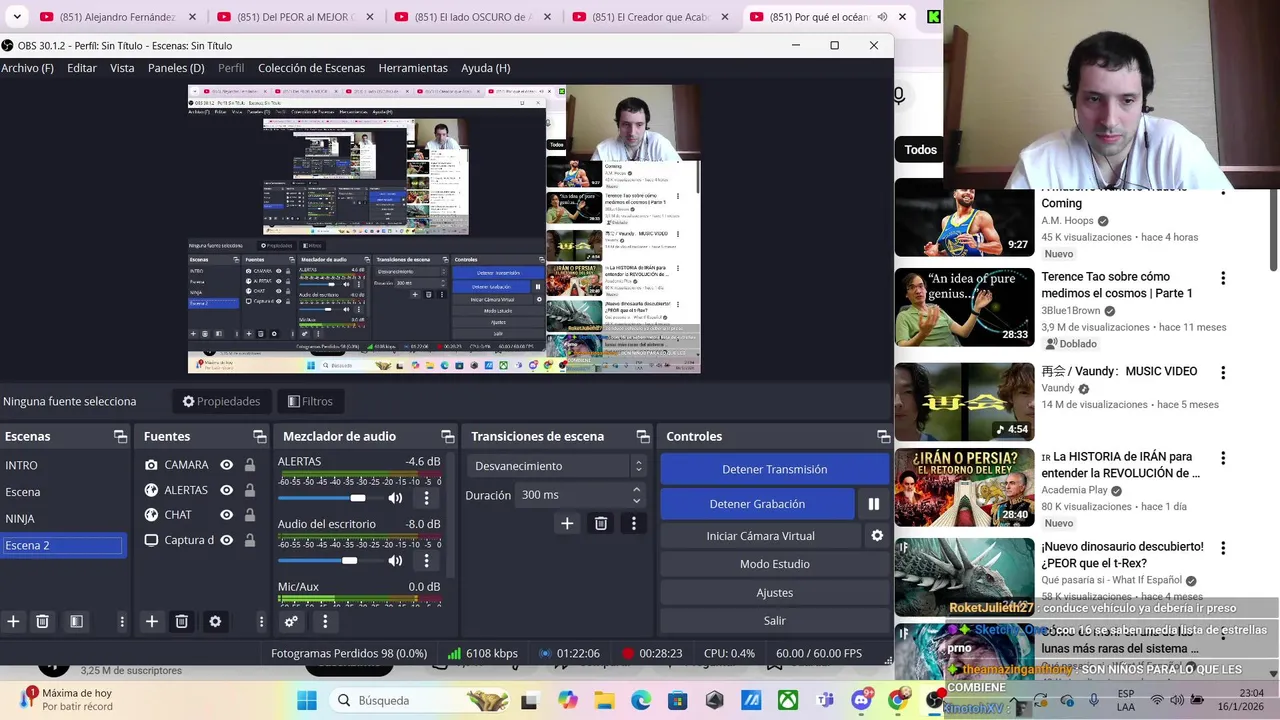Lock the Captura source

coord(250,540)
